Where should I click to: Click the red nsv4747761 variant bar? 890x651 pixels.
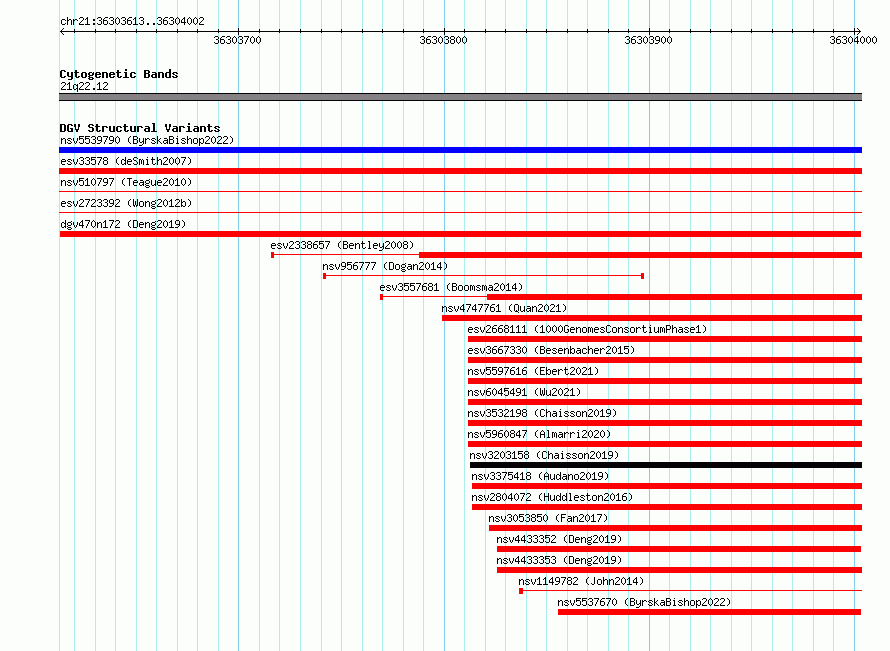click(x=652, y=318)
